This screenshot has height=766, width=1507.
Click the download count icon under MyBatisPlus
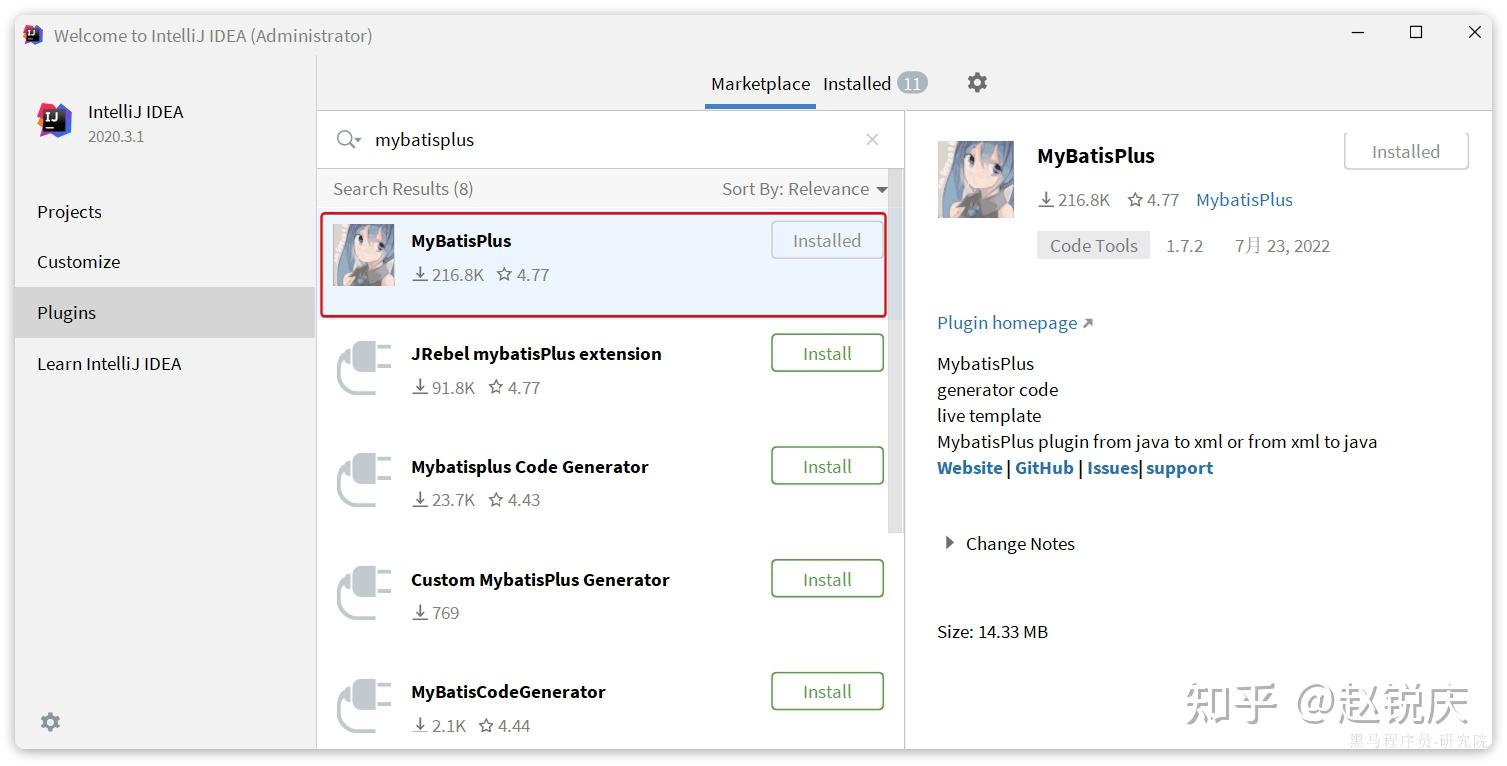(x=420, y=275)
